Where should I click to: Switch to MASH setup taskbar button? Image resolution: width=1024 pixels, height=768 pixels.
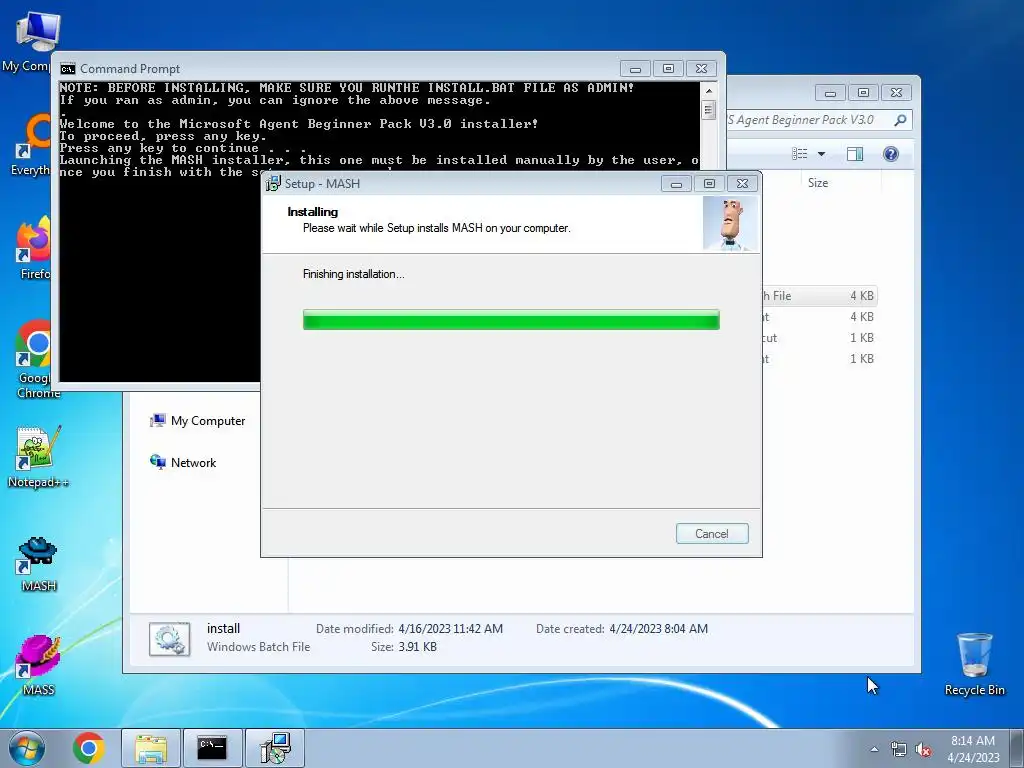274,748
